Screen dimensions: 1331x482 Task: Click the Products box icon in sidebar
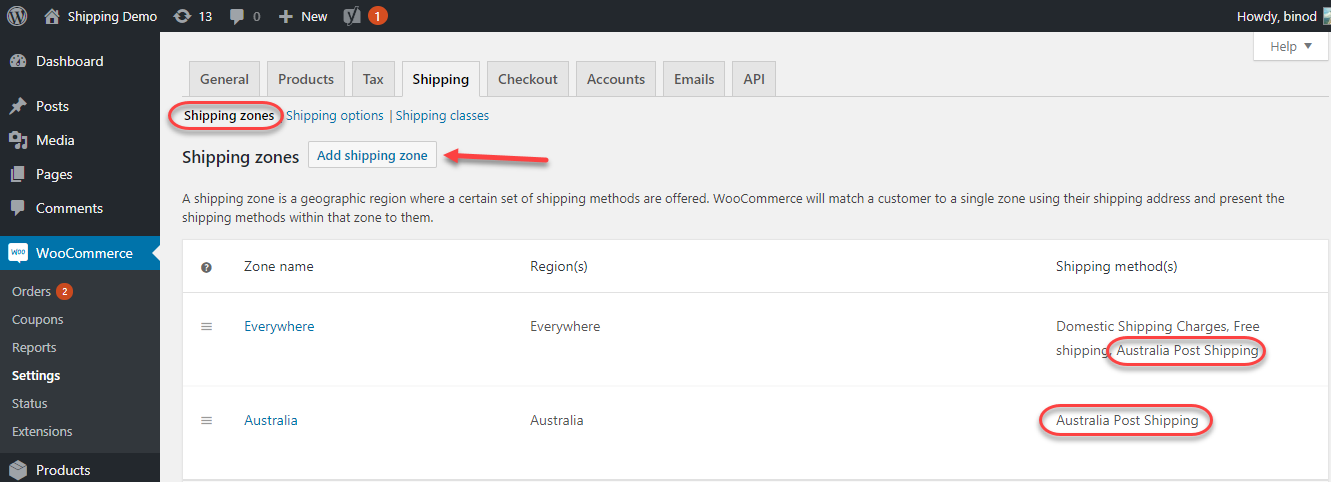tap(17, 470)
